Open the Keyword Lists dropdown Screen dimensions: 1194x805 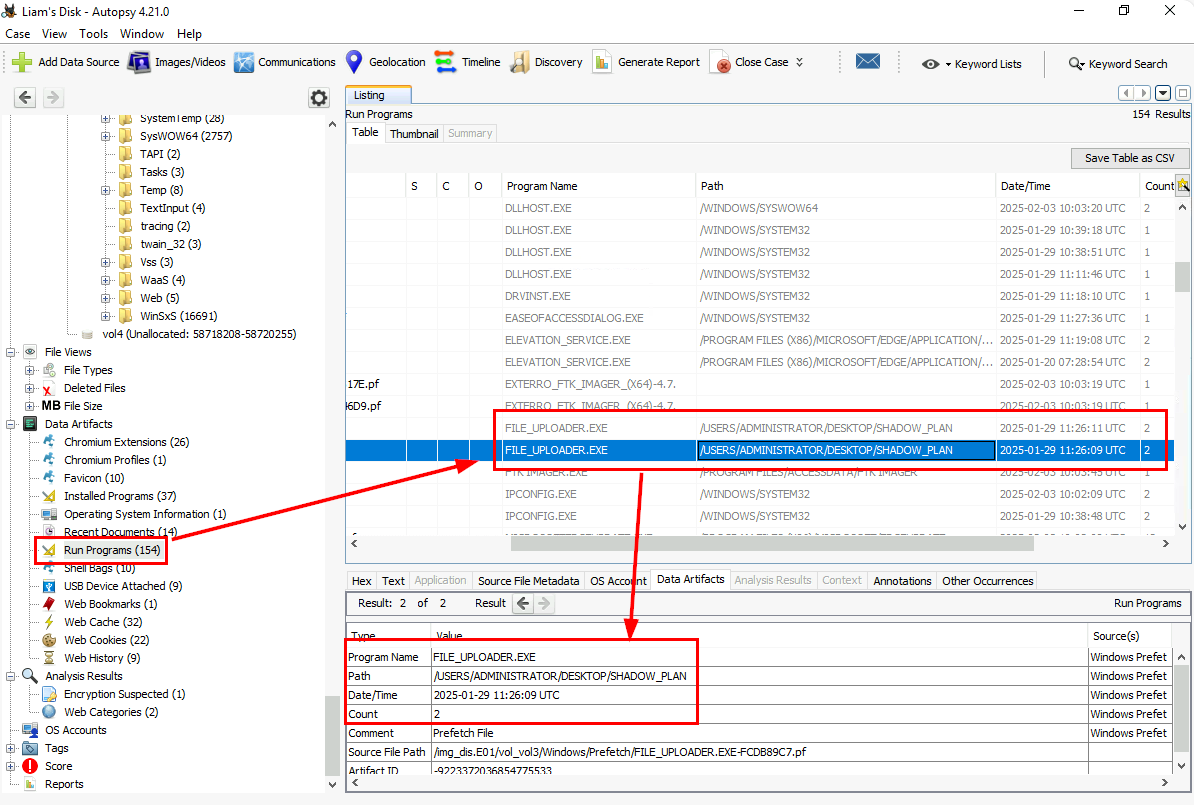(x=971, y=64)
